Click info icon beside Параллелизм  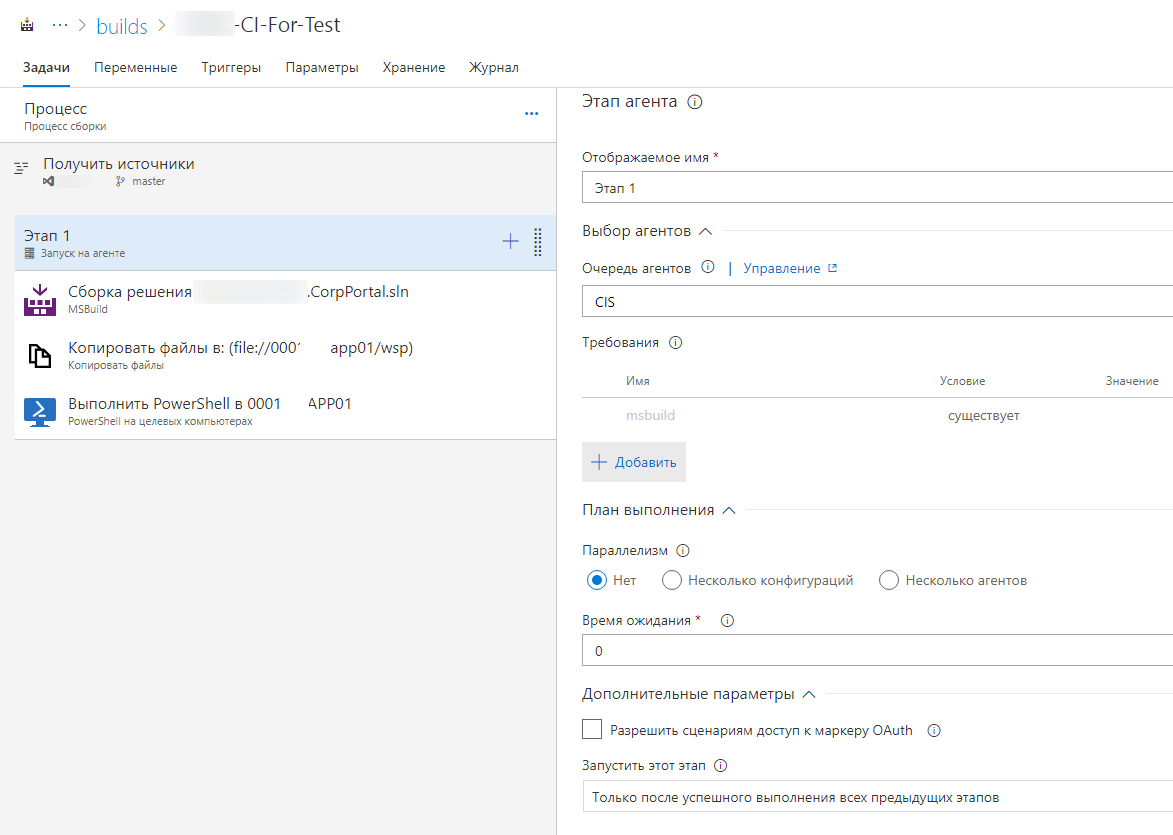[683, 551]
